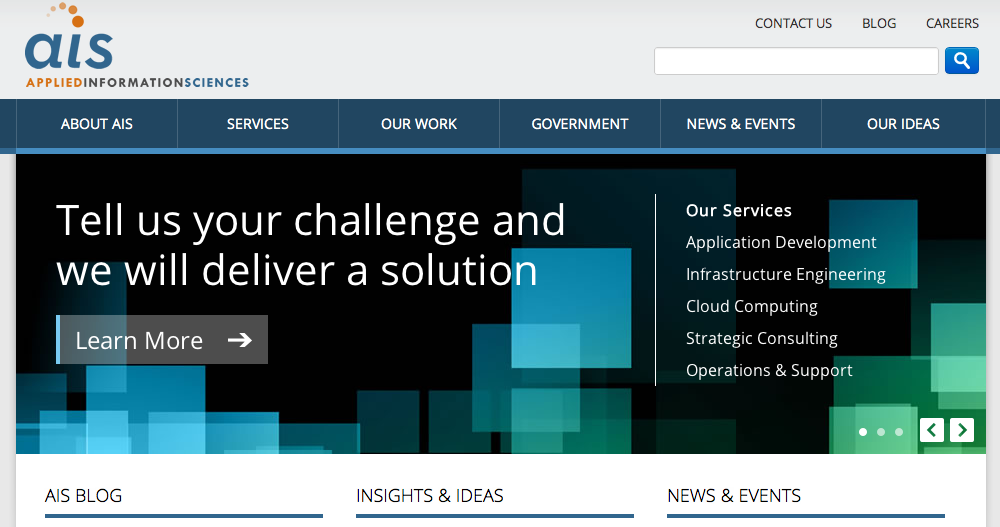Select the third carousel dot indicator

(899, 432)
